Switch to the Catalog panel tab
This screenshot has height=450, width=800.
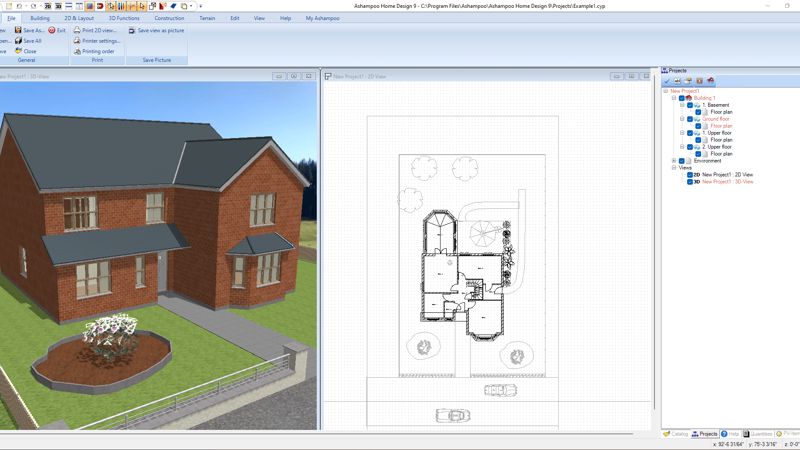pyautogui.click(x=676, y=434)
